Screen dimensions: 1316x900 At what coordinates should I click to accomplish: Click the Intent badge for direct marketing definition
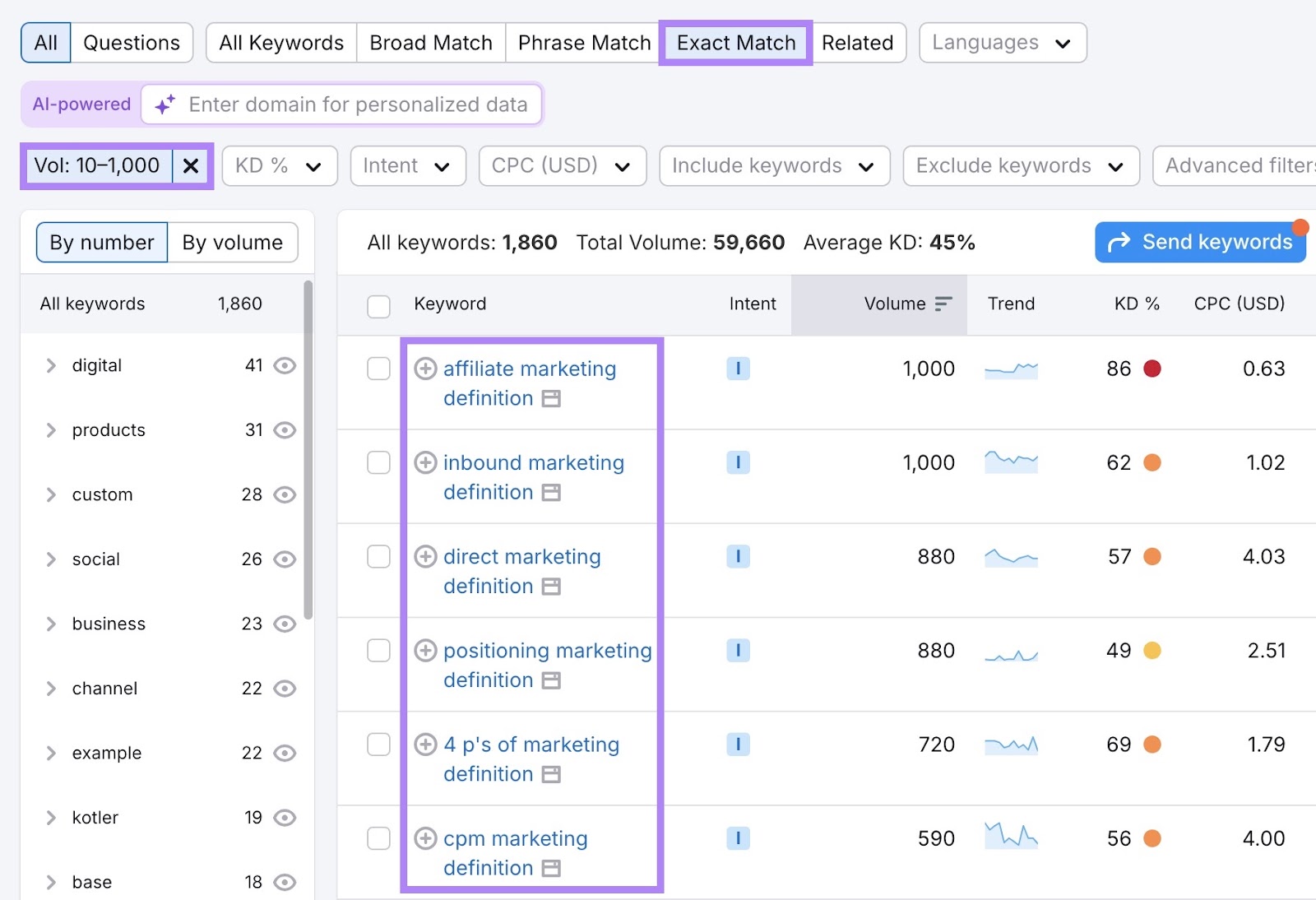738,557
